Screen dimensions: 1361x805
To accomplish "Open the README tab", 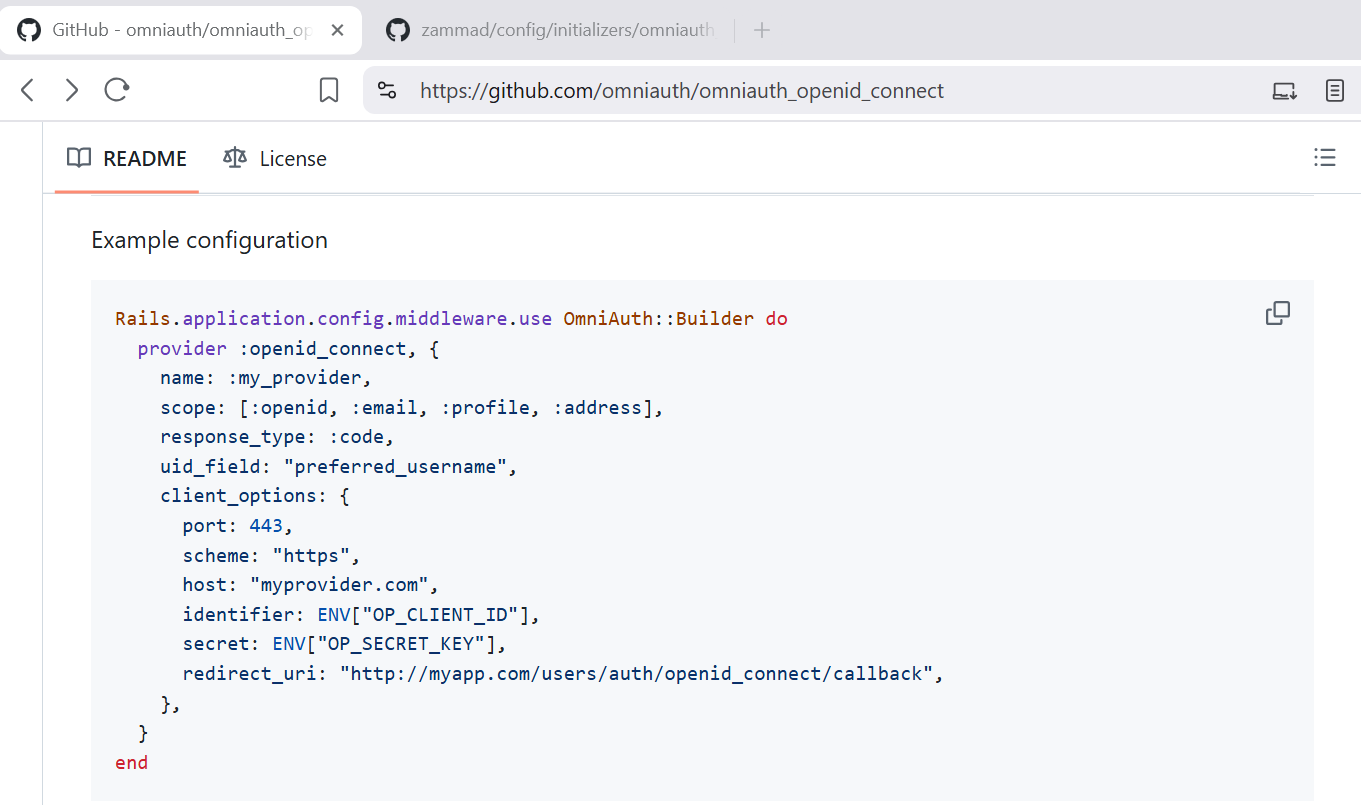I will [127, 158].
